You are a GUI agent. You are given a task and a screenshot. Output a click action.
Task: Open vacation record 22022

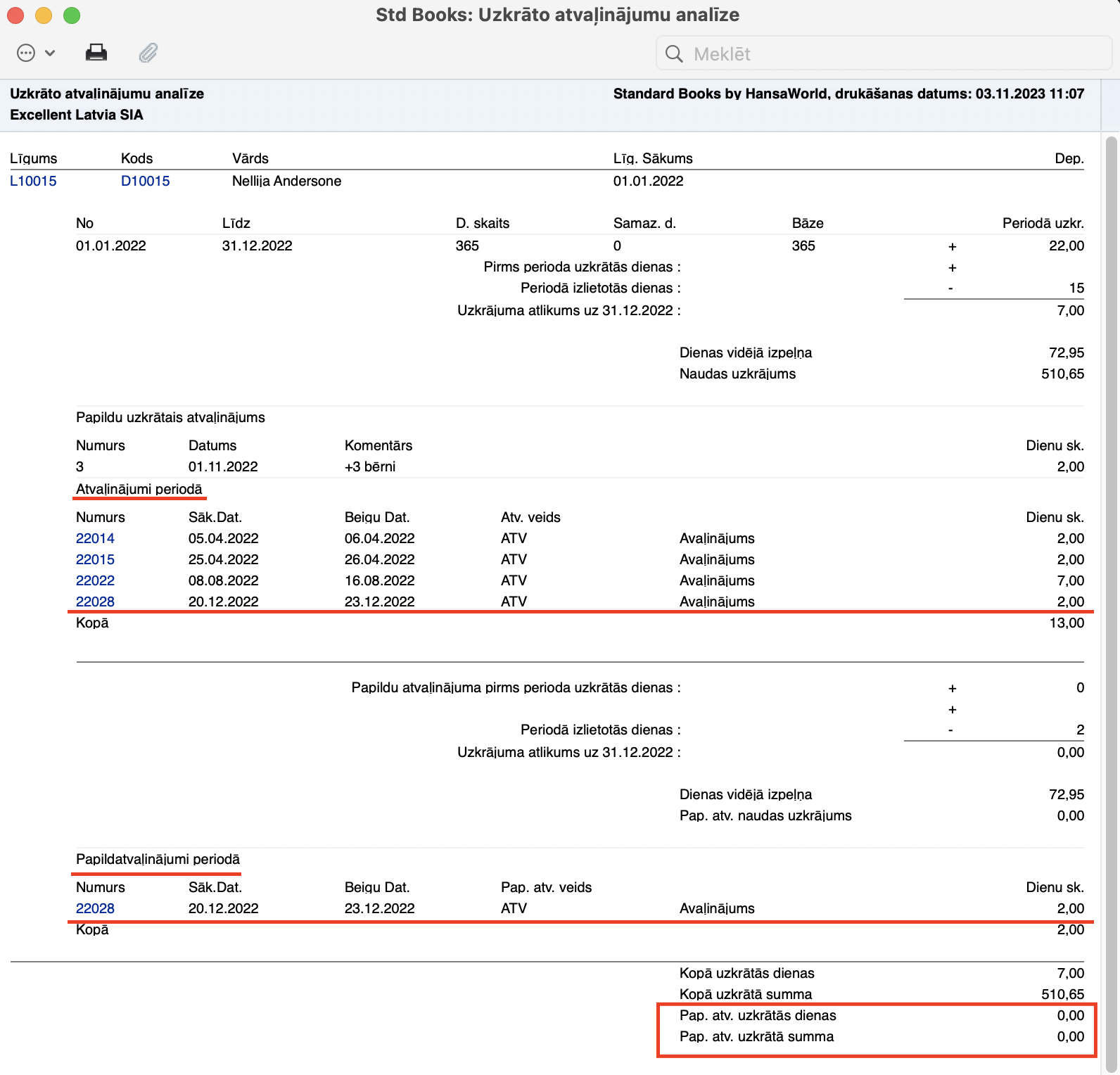pos(95,580)
